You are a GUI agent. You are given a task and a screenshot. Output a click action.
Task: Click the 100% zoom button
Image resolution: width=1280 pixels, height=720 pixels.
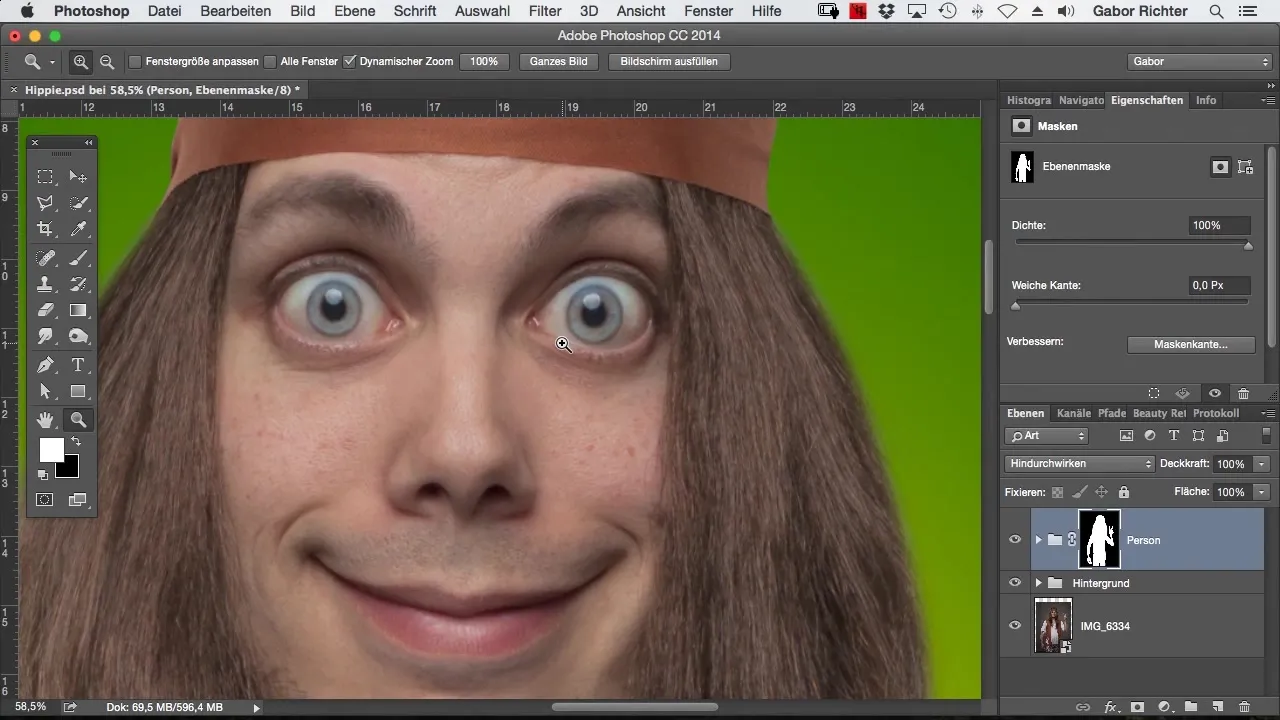click(x=484, y=62)
